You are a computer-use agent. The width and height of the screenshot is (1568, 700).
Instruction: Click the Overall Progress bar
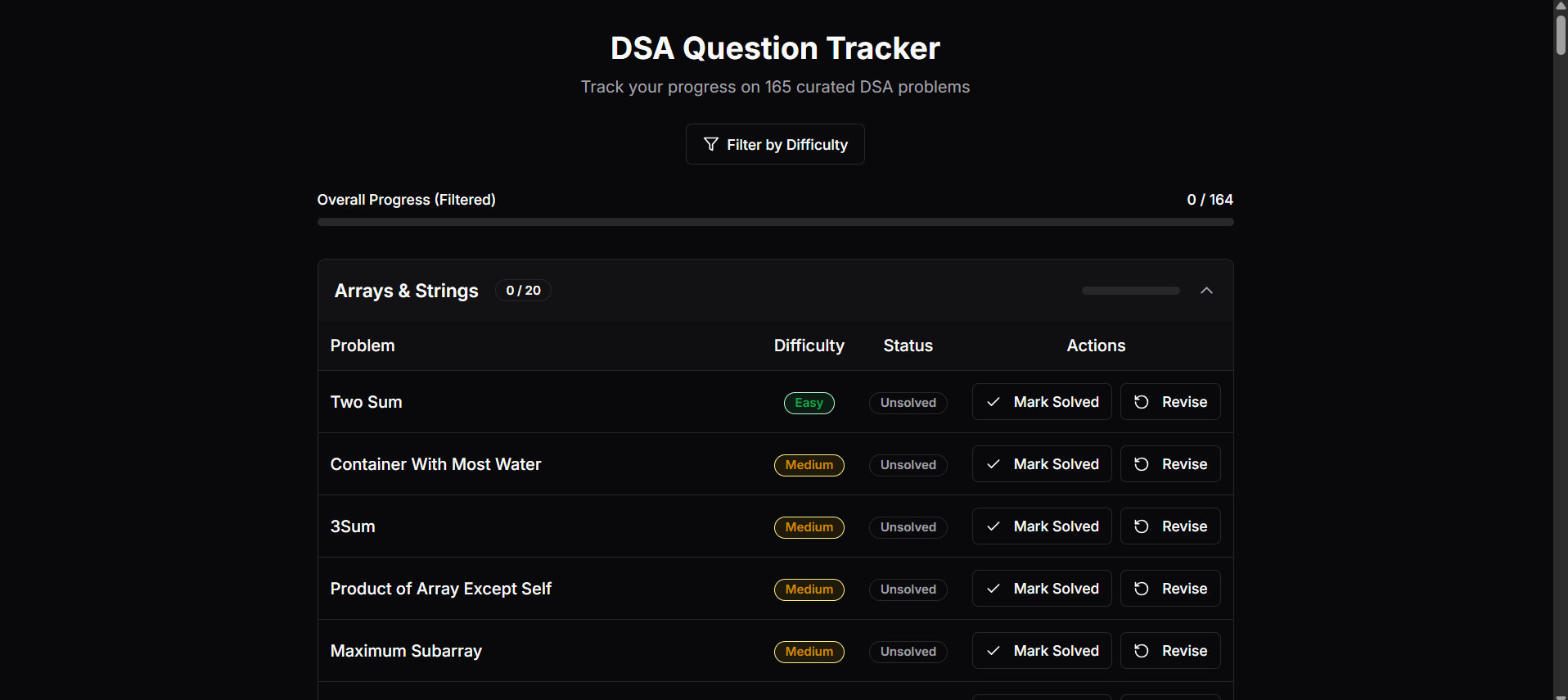tap(775, 222)
